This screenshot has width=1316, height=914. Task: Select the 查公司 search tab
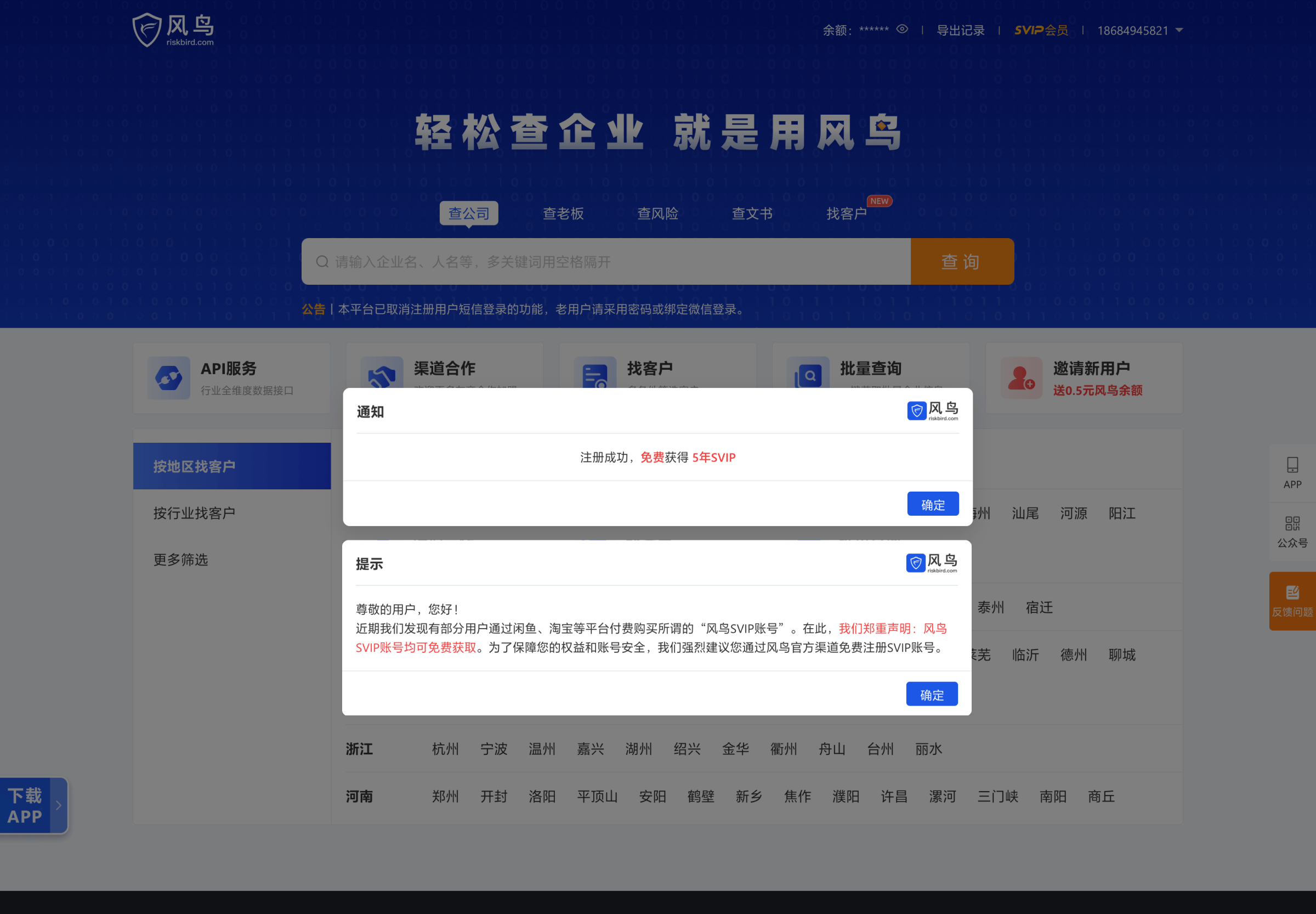(x=469, y=213)
